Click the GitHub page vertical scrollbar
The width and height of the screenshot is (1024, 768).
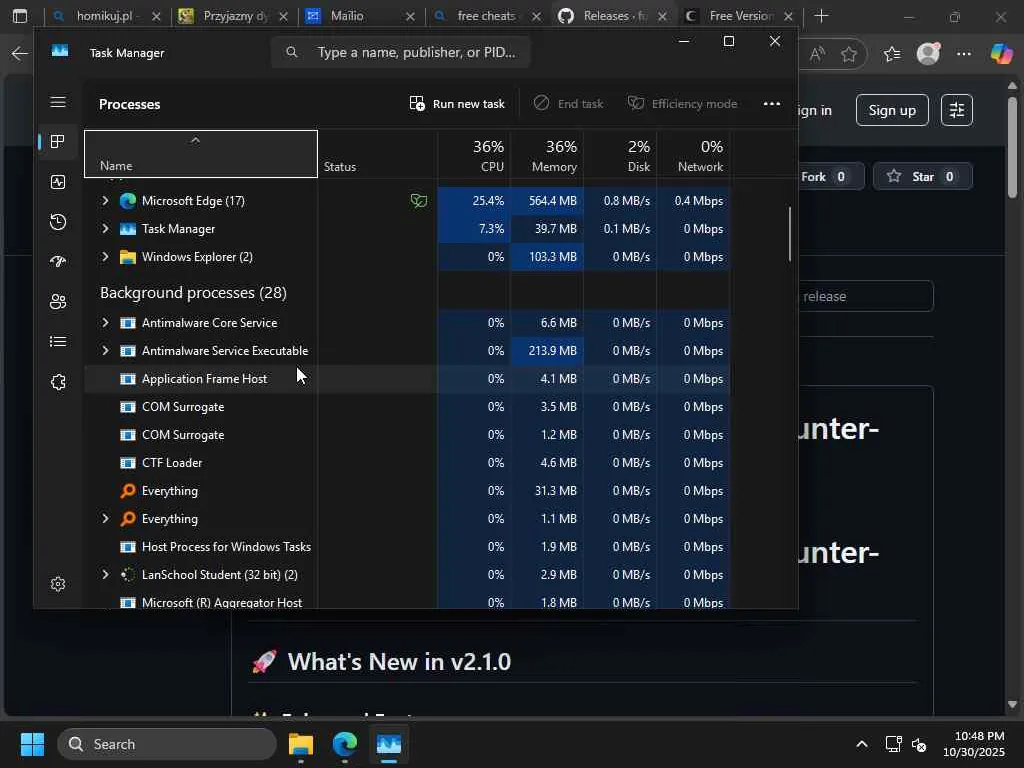[1012, 147]
